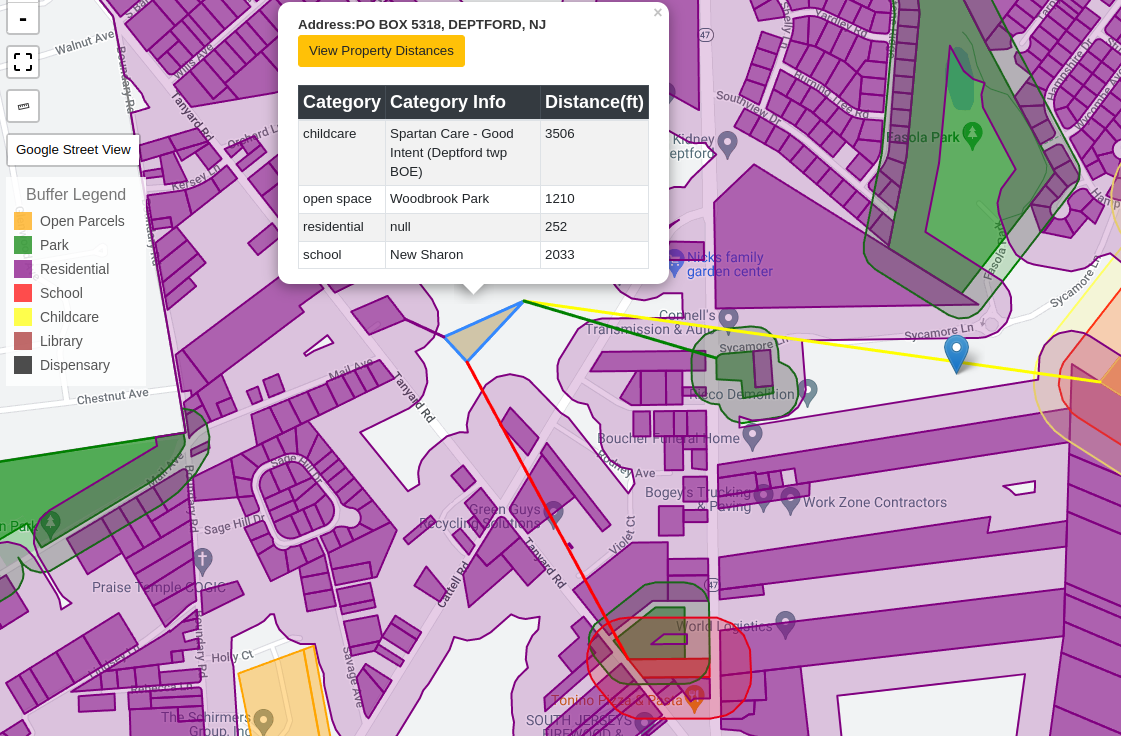The height and width of the screenshot is (736, 1121).
Task: Click the Route 47 shield near the popup
Action: 706,35
